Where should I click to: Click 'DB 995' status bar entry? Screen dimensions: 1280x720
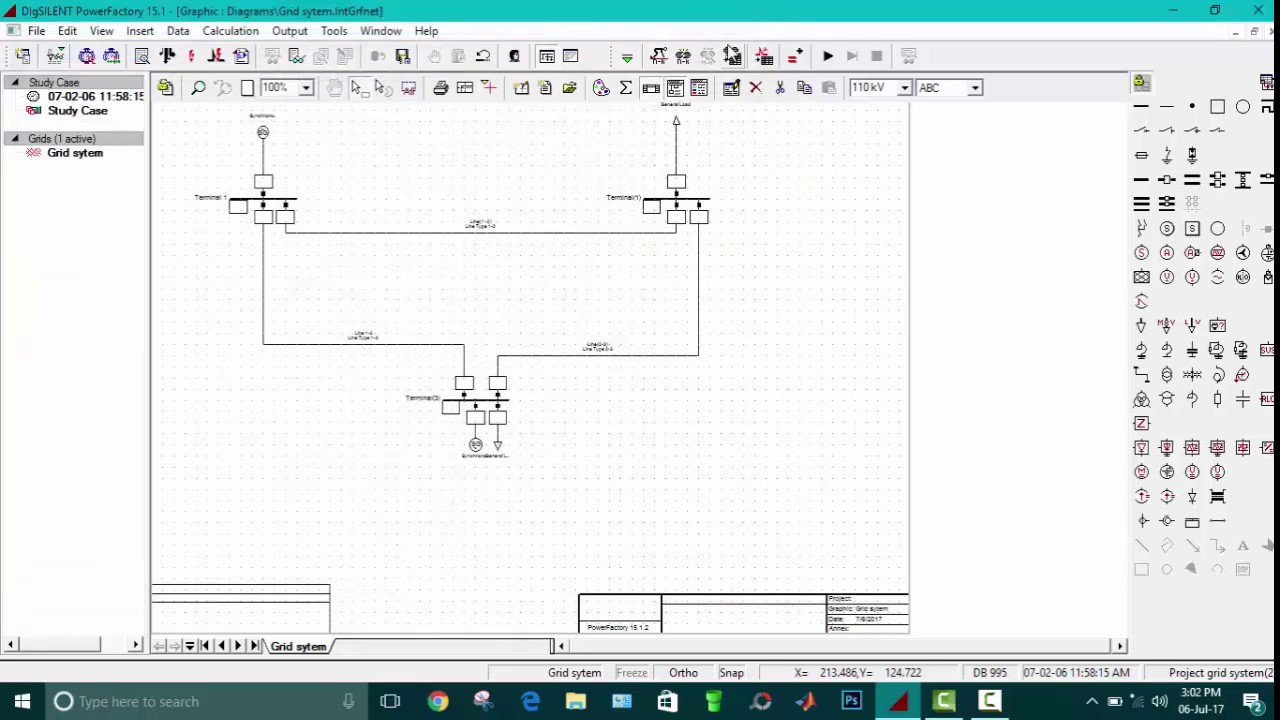tap(990, 673)
